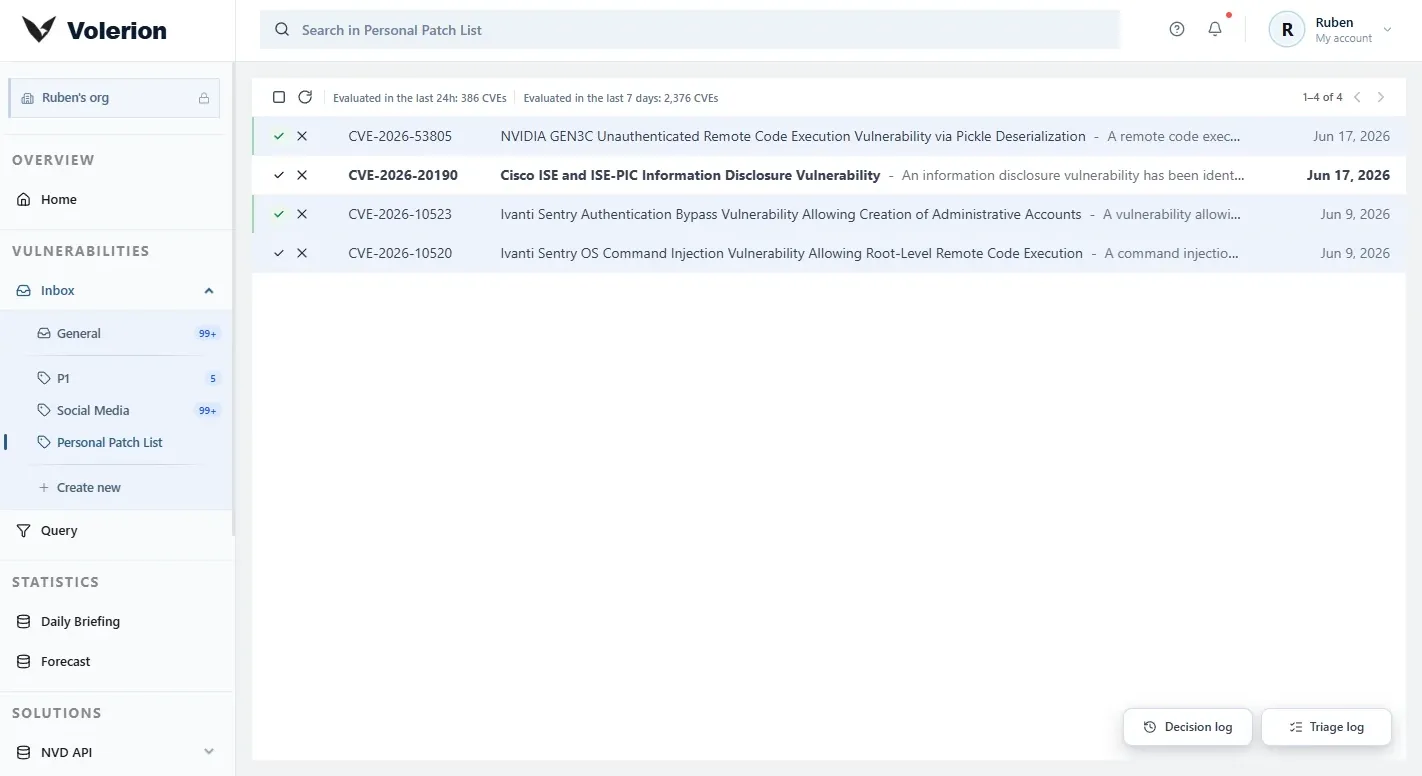
Task: Accept CVE-2026-10520 with the checkmark
Action: [x=279, y=253]
